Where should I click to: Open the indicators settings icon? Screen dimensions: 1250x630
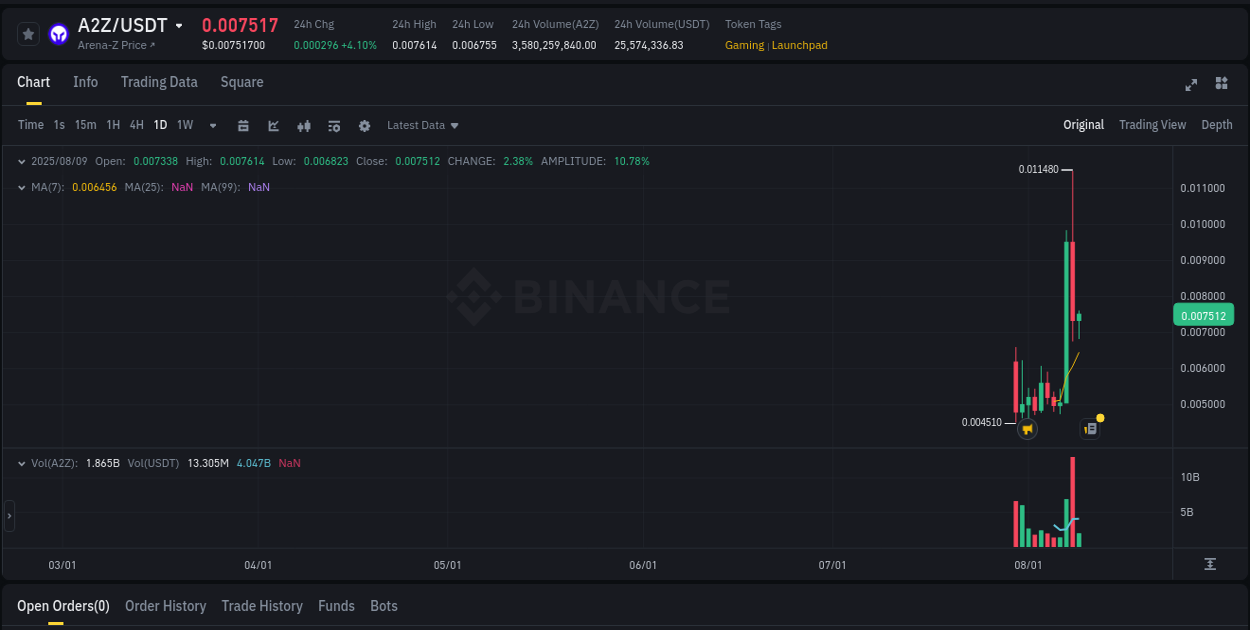(333, 125)
